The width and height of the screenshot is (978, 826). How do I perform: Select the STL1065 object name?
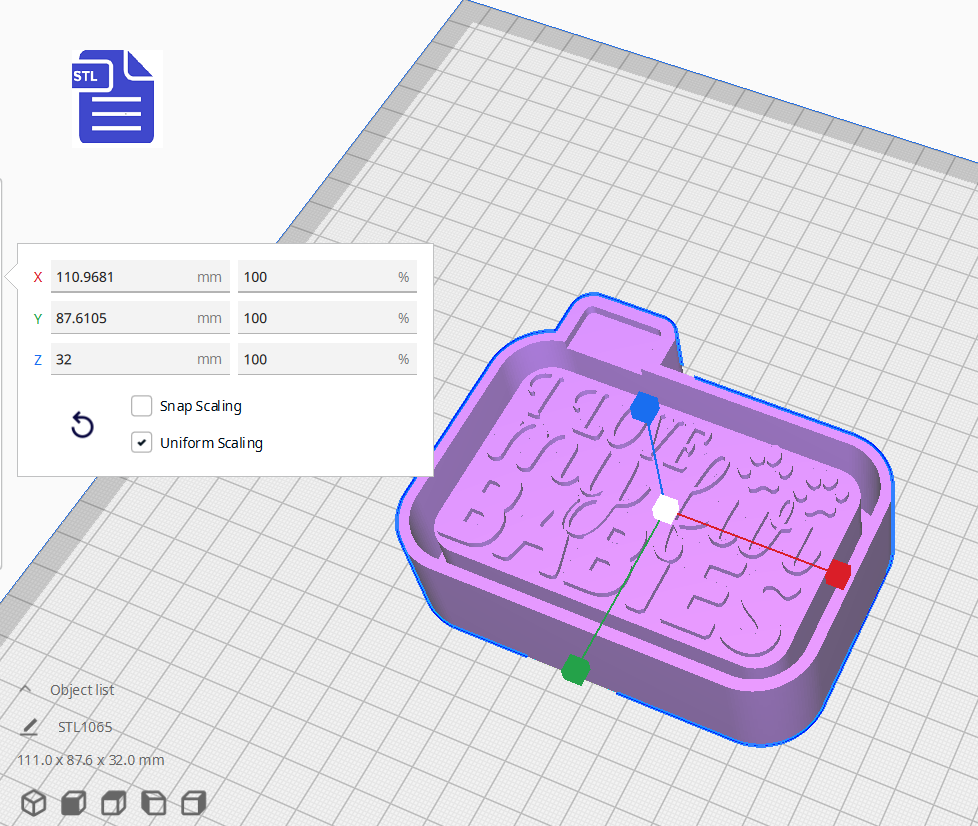click(x=85, y=727)
